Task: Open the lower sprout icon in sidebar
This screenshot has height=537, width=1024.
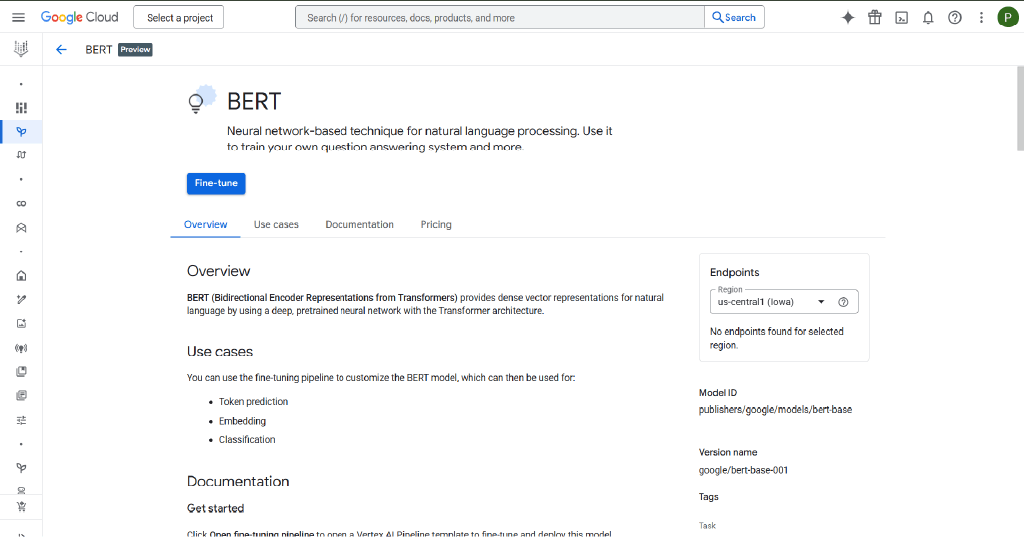Action: click(21, 468)
